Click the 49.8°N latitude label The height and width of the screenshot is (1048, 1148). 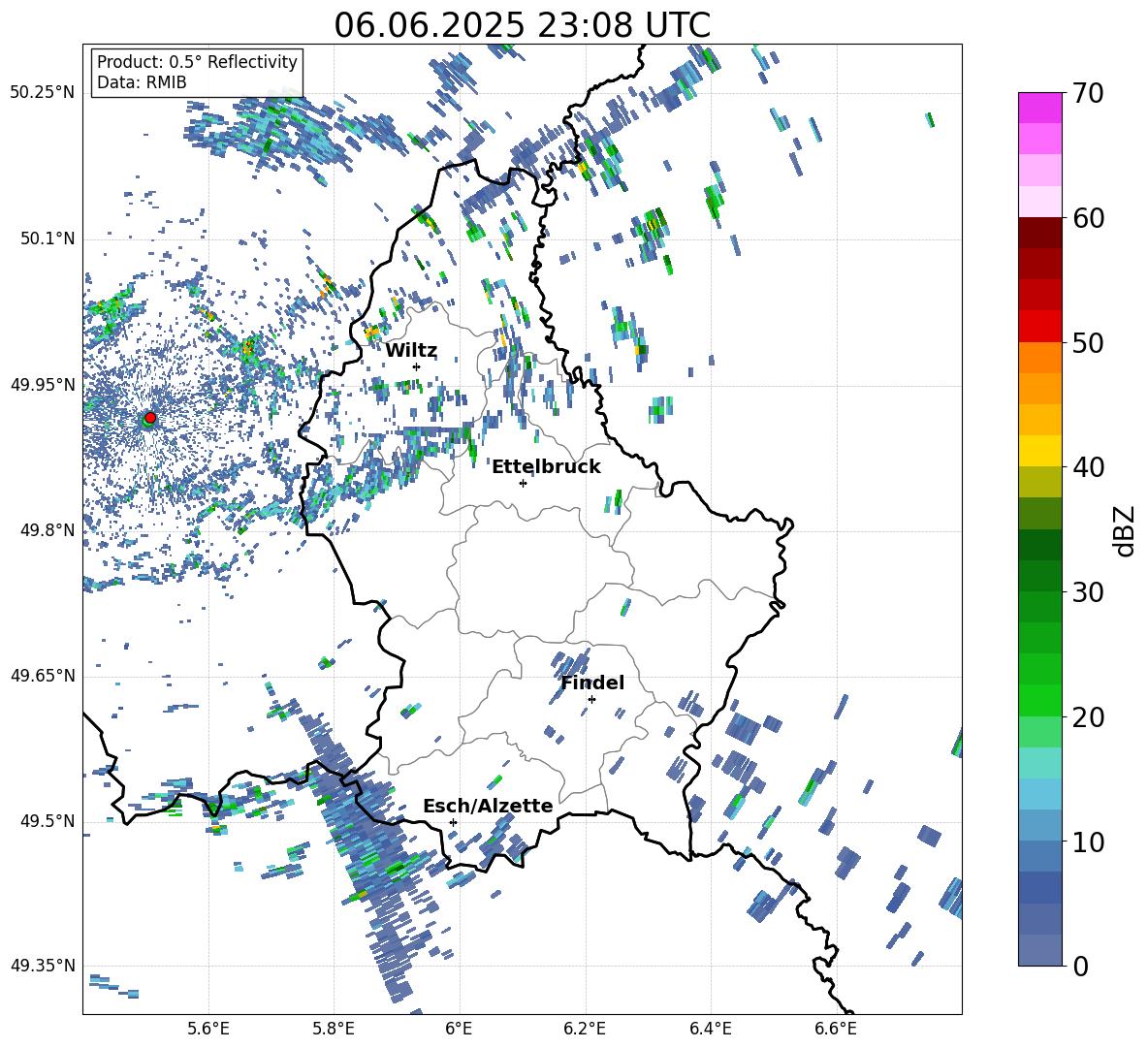[47, 530]
